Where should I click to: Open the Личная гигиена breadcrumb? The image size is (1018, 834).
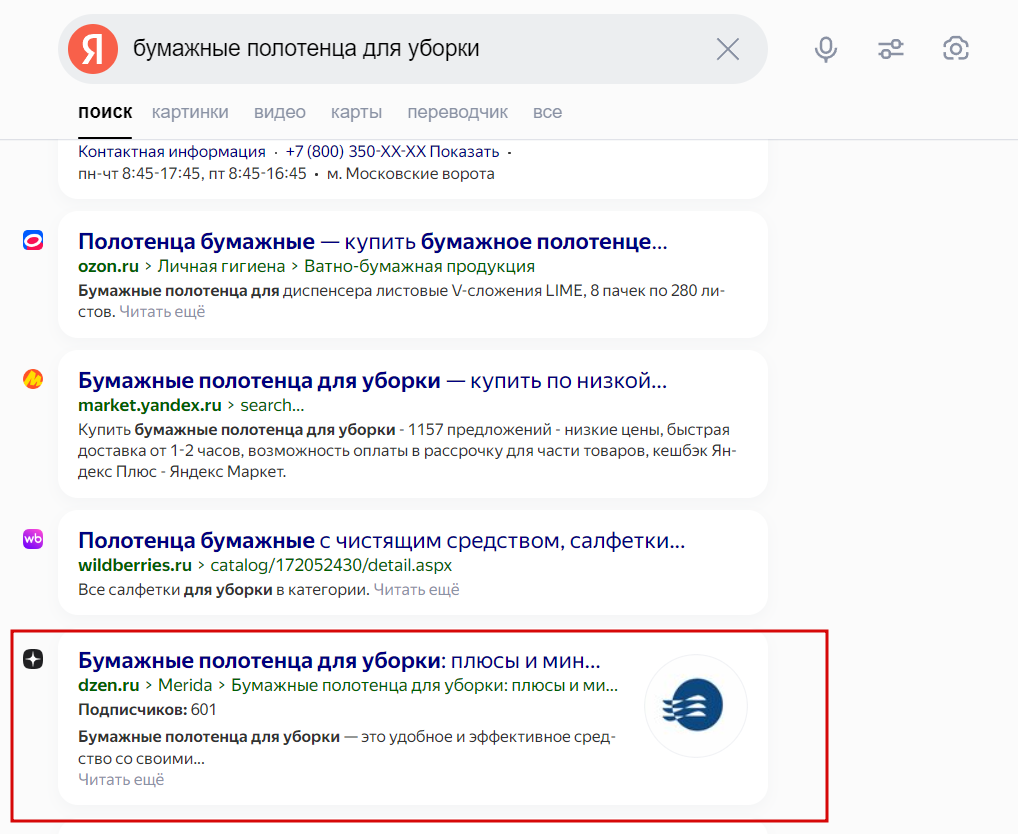coord(221,266)
